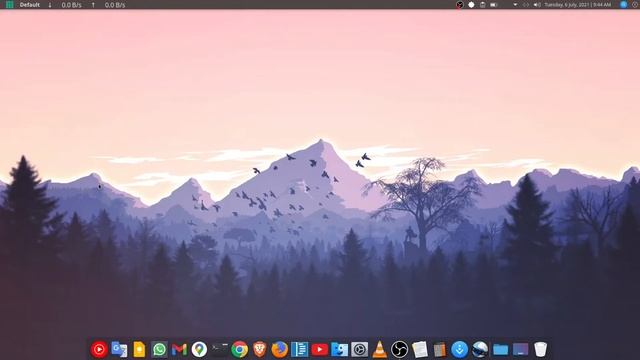Open OBS Studio from the dock
Image resolution: width=640 pixels, height=360 pixels.
pos(400,349)
